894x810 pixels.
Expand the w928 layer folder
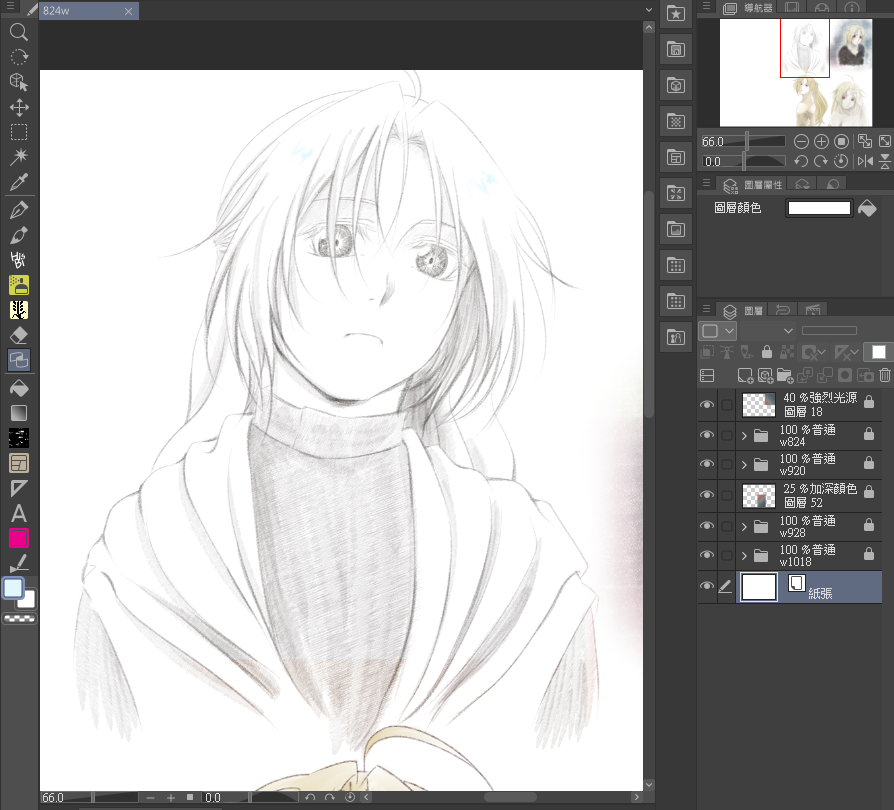coord(744,527)
